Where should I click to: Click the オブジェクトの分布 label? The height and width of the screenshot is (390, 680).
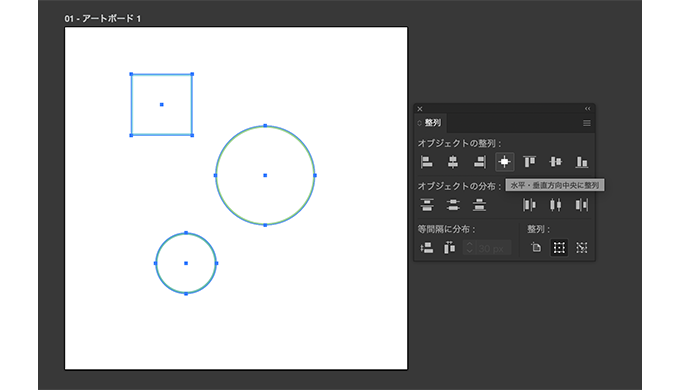coord(459,186)
